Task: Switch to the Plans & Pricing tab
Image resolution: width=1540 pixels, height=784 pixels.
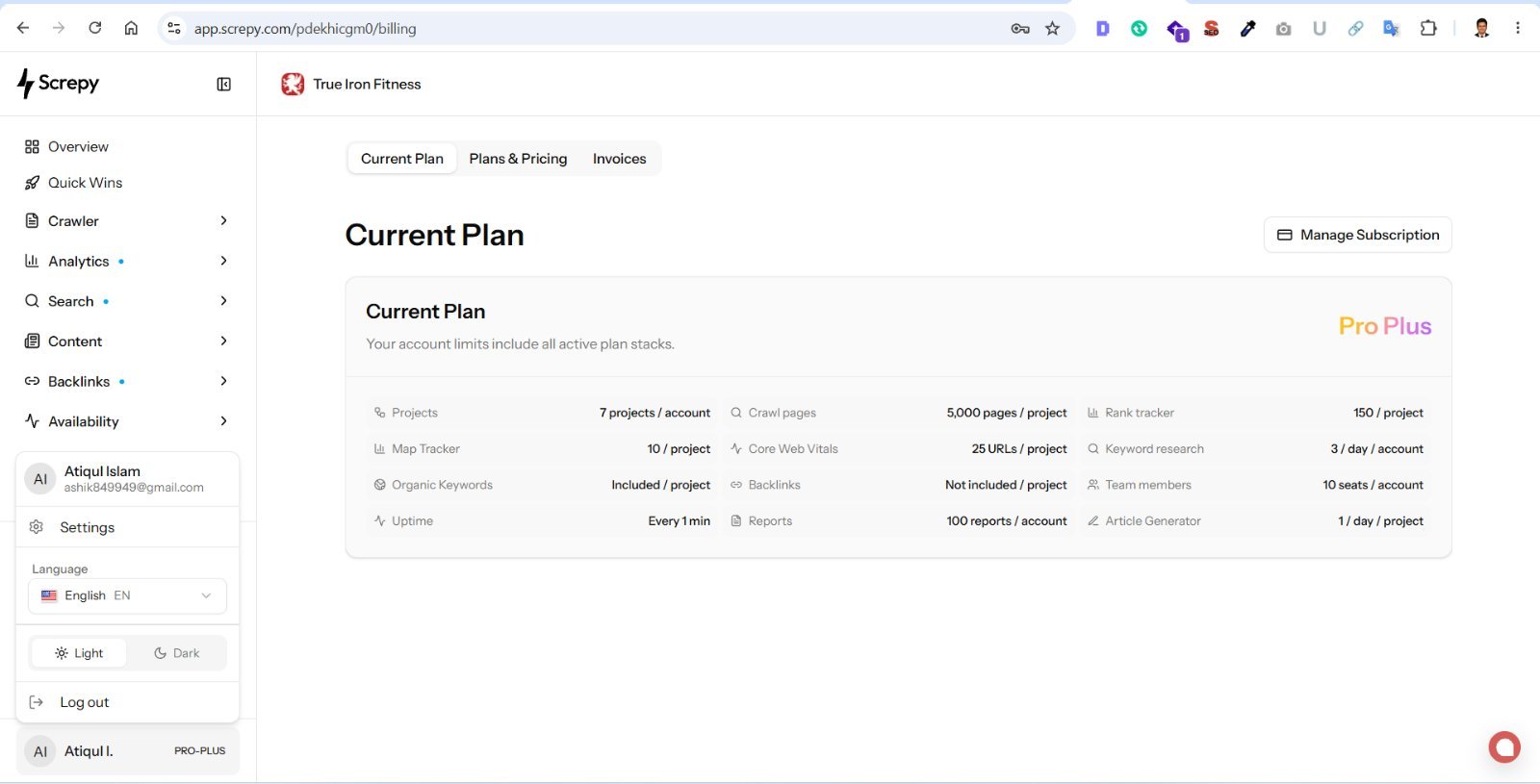Action: pyautogui.click(x=518, y=159)
